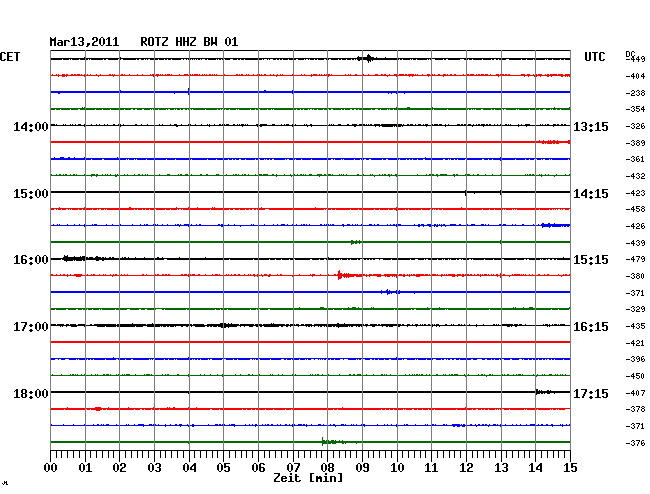Click the 06 minute axis label

point(258,468)
